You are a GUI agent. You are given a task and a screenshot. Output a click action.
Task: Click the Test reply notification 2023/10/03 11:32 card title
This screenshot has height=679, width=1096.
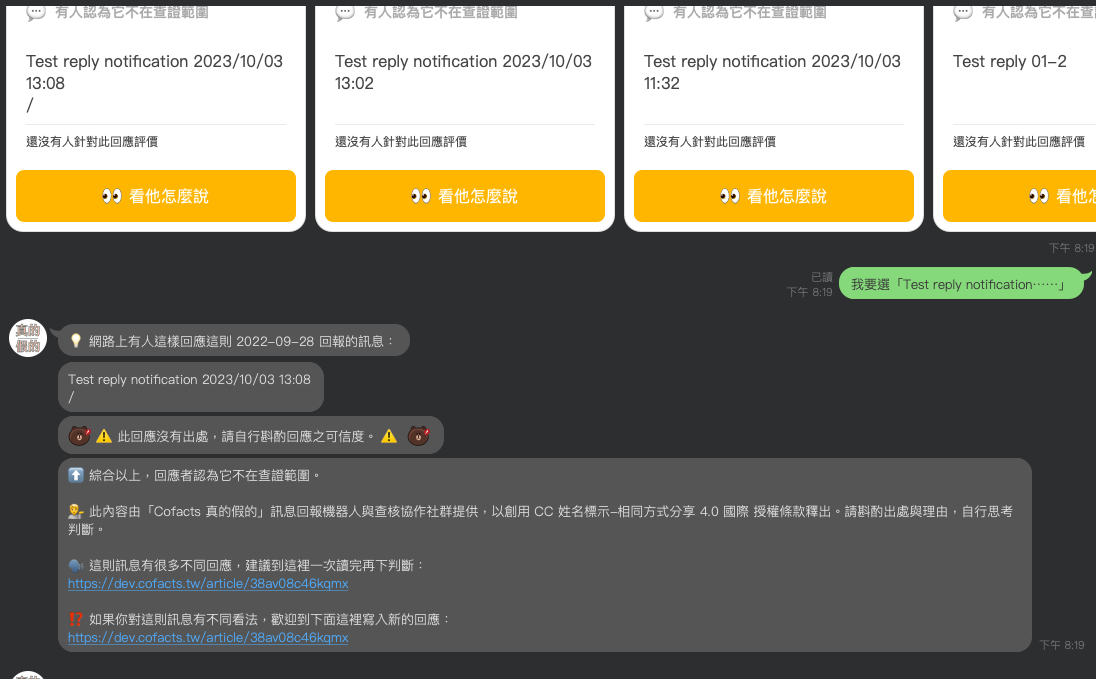(x=772, y=72)
